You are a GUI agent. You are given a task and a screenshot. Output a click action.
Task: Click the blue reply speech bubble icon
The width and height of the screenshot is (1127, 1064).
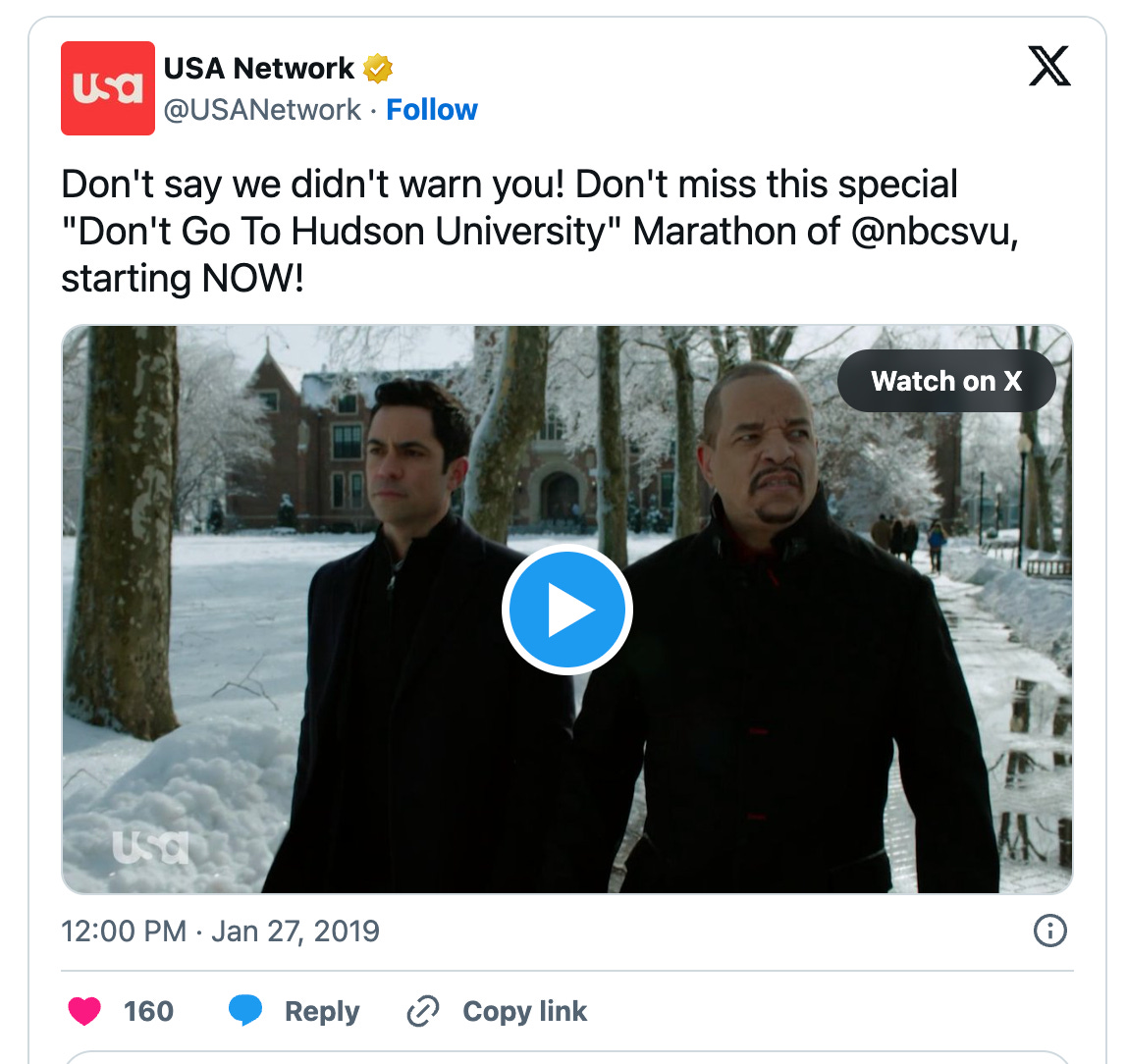[245, 1011]
